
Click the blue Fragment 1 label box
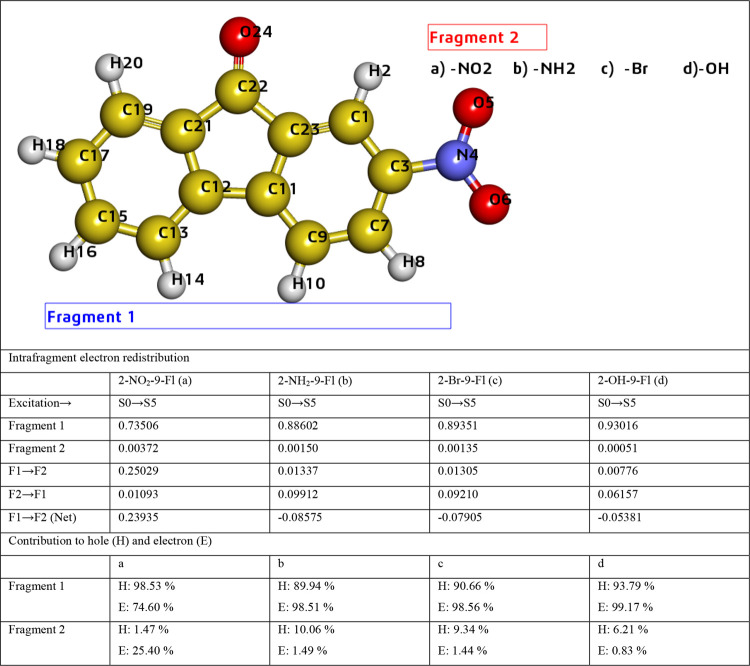(248, 316)
